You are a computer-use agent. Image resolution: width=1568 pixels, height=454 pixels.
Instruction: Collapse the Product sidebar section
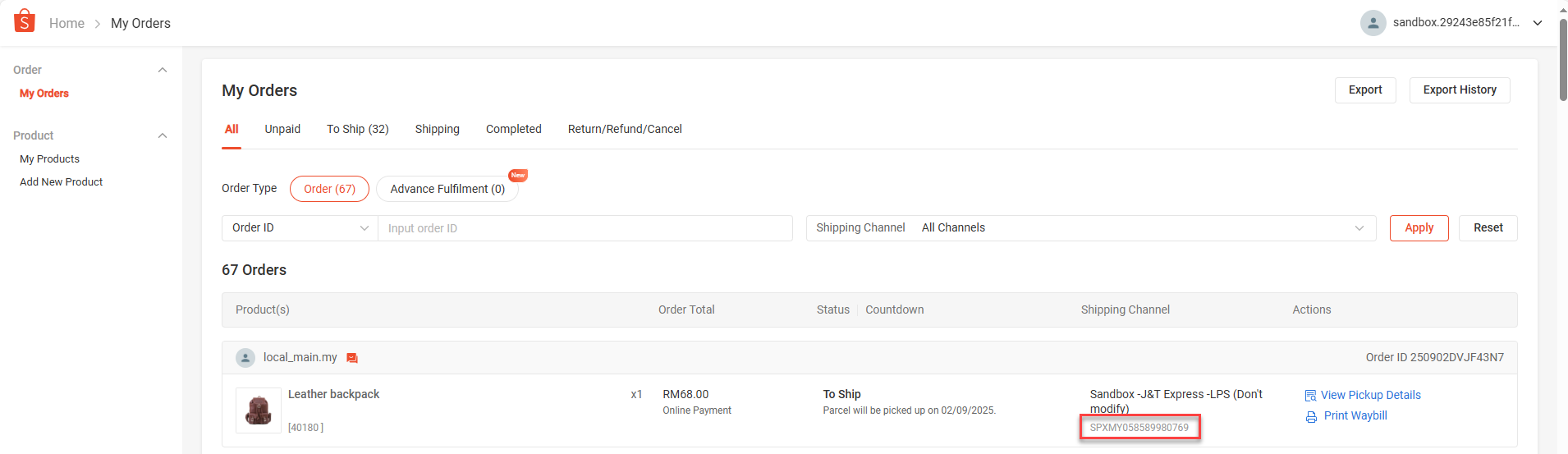[163, 135]
